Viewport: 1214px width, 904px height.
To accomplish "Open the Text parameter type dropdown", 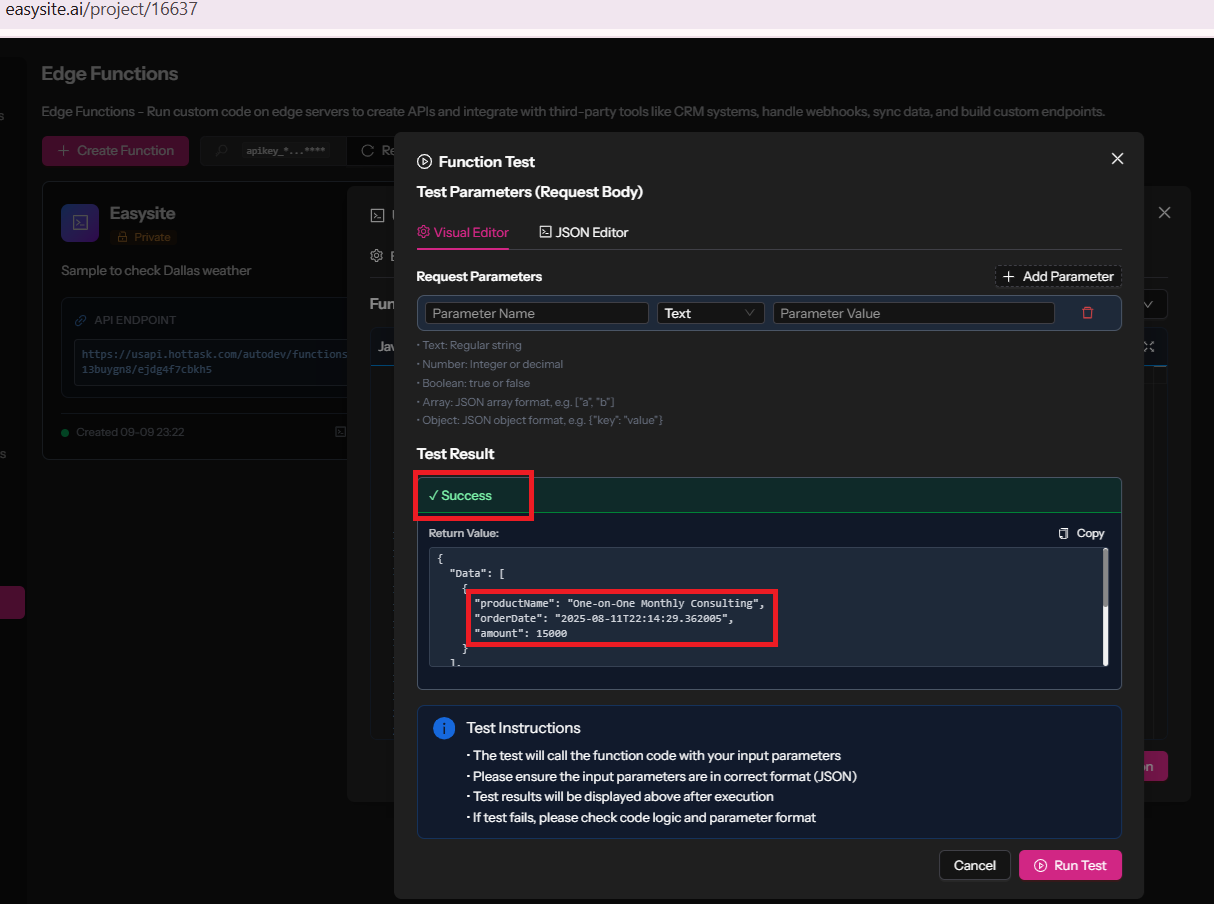I will (x=710, y=313).
